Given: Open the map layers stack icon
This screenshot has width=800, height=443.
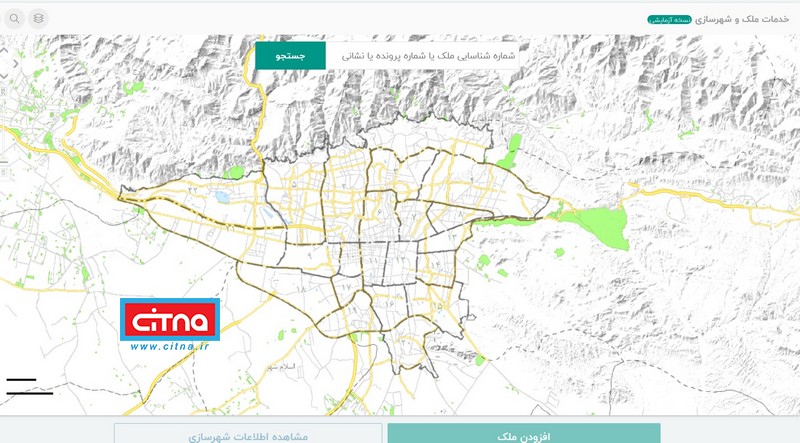Looking at the screenshot, I should pyautogui.click(x=38, y=19).
